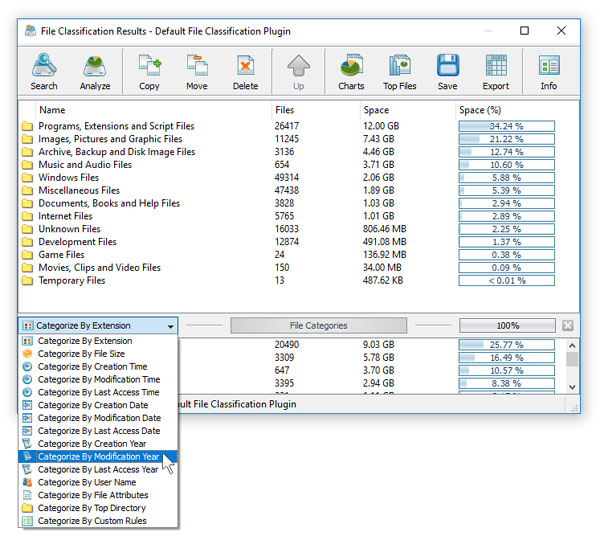Select Categorize By File Size option
600x536 pixels.
(98, 354)
